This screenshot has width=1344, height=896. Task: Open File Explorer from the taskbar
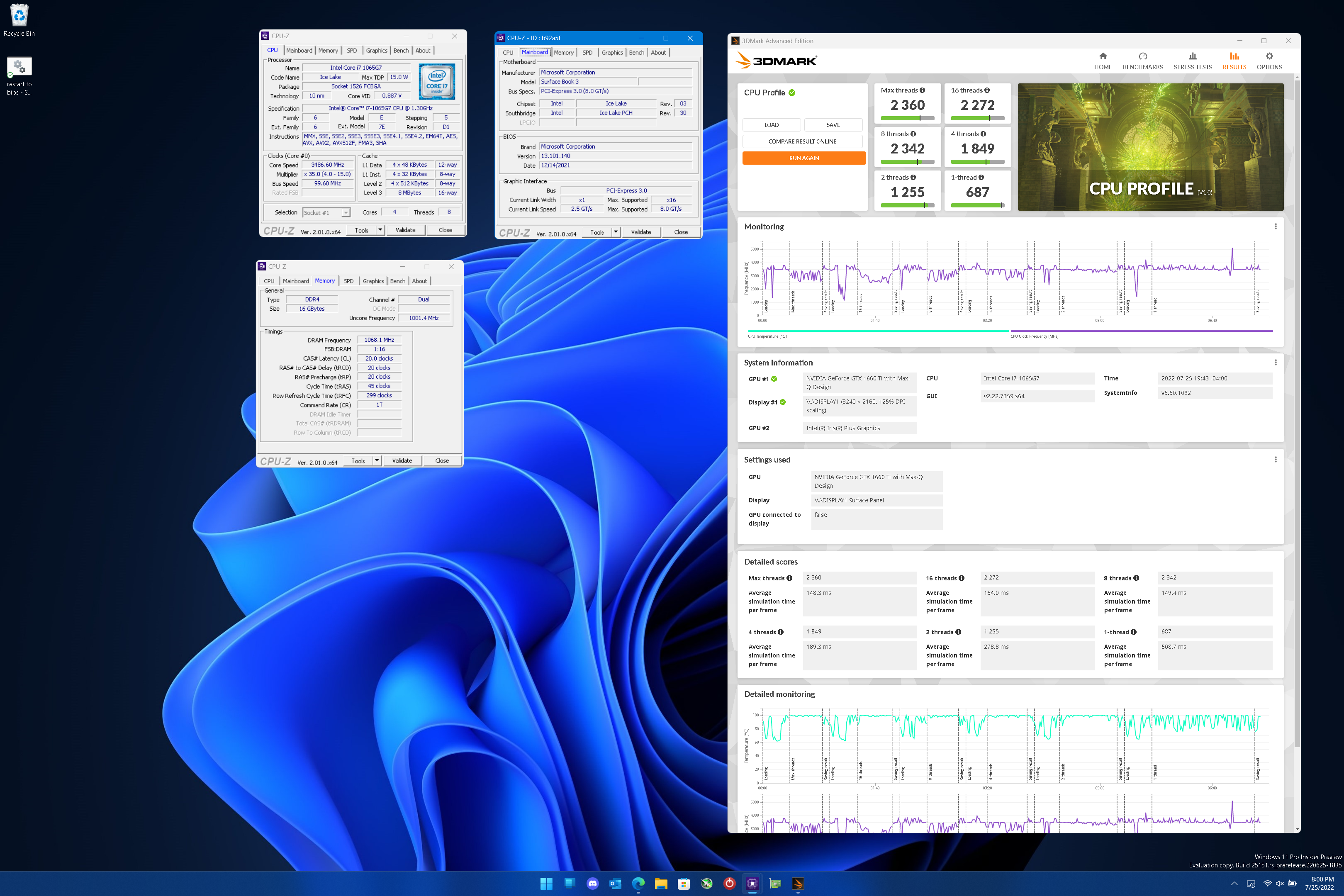661,884
